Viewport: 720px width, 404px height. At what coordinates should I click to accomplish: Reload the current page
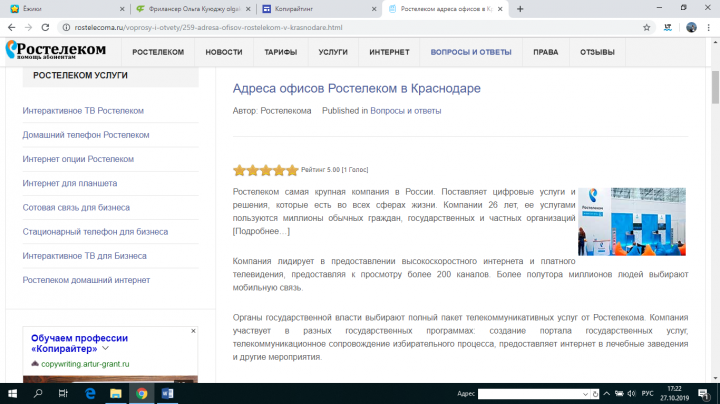point(45,28)
